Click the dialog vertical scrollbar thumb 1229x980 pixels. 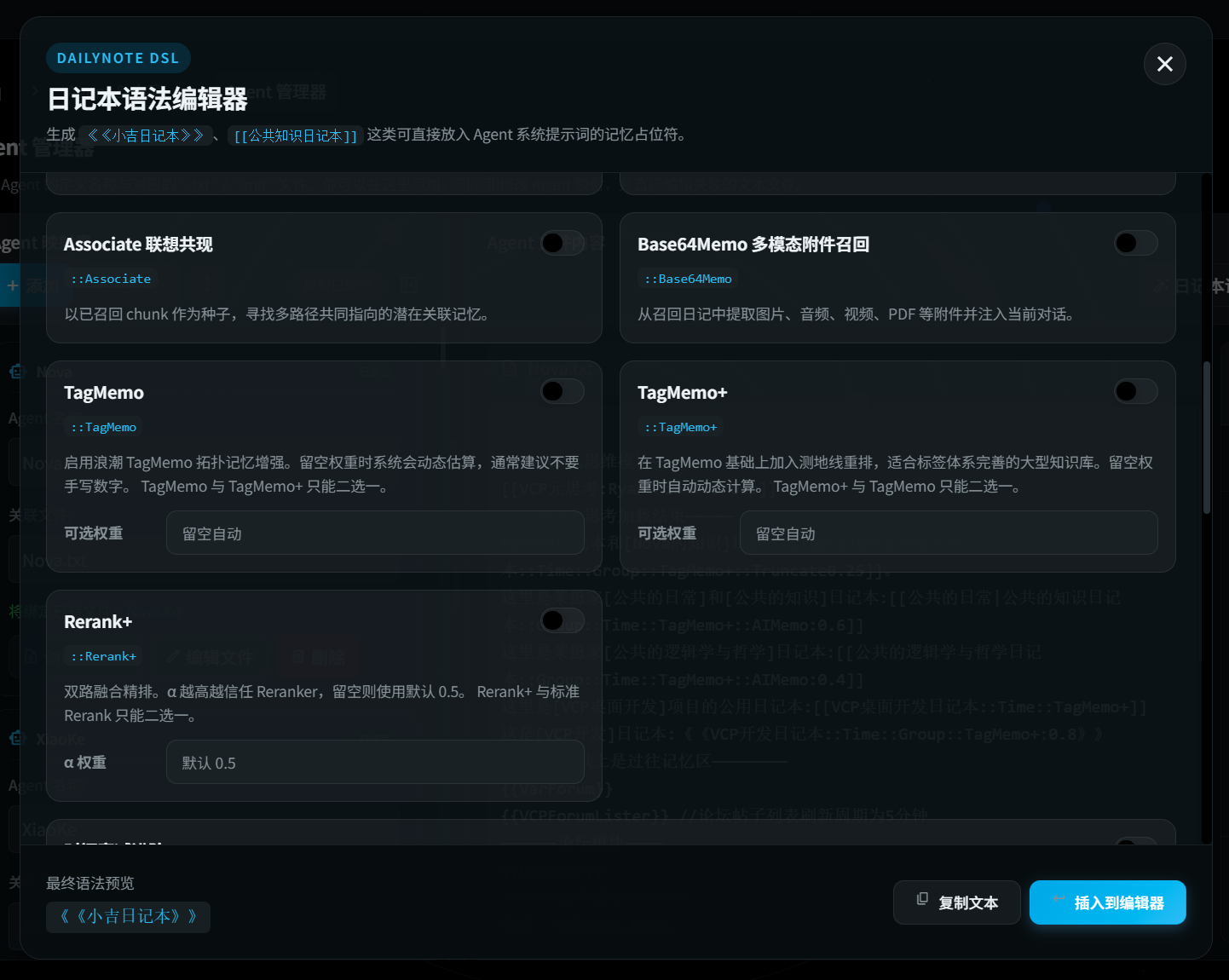(x=1206, y=438)
